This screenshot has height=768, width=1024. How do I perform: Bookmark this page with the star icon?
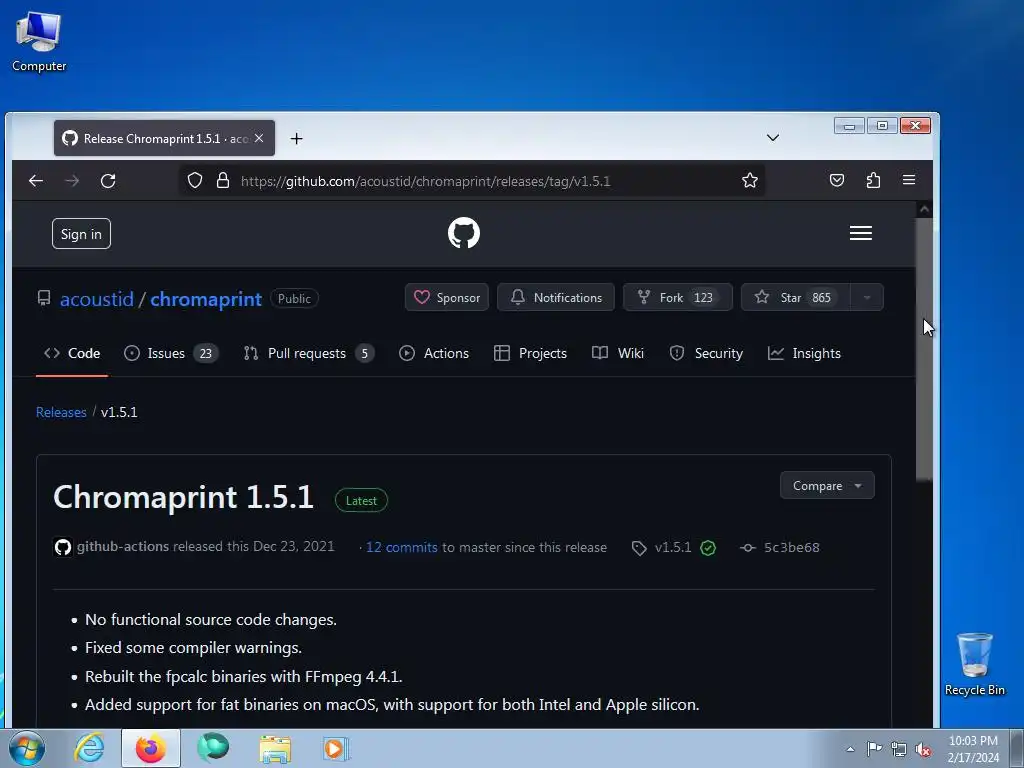pyautogui.click(x=750, y=180)
